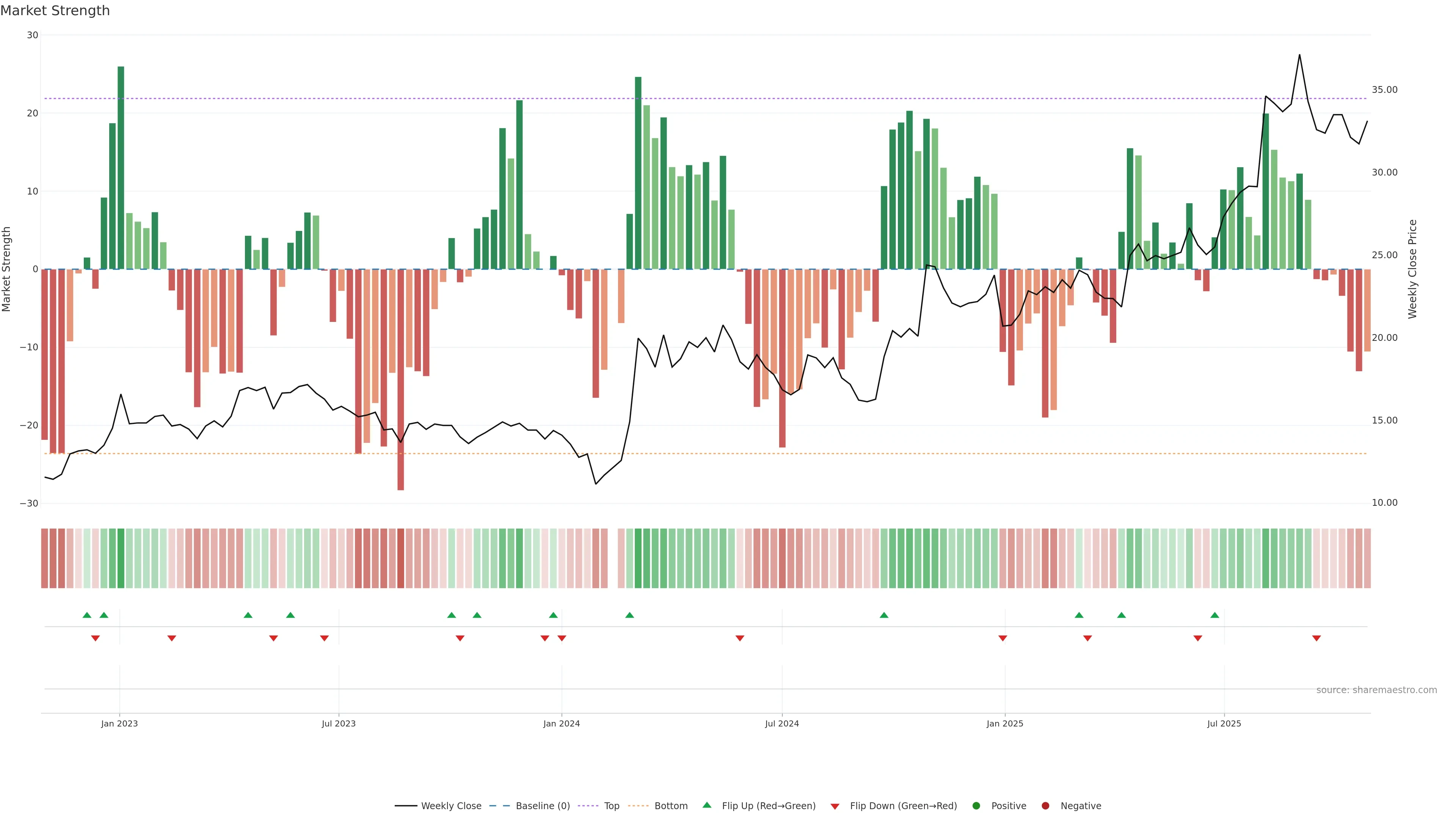This screenshot has height=819, width=1456.
Task: Click flip-up triangle marker near September 2024
Action: coord(884,615)
